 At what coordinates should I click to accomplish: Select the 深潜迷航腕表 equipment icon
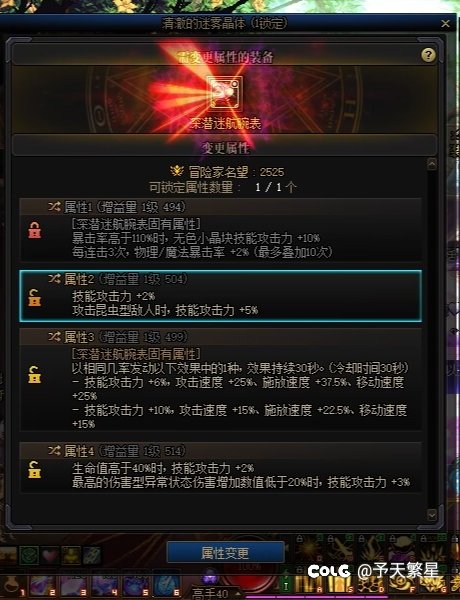click(x=225, y=93)
